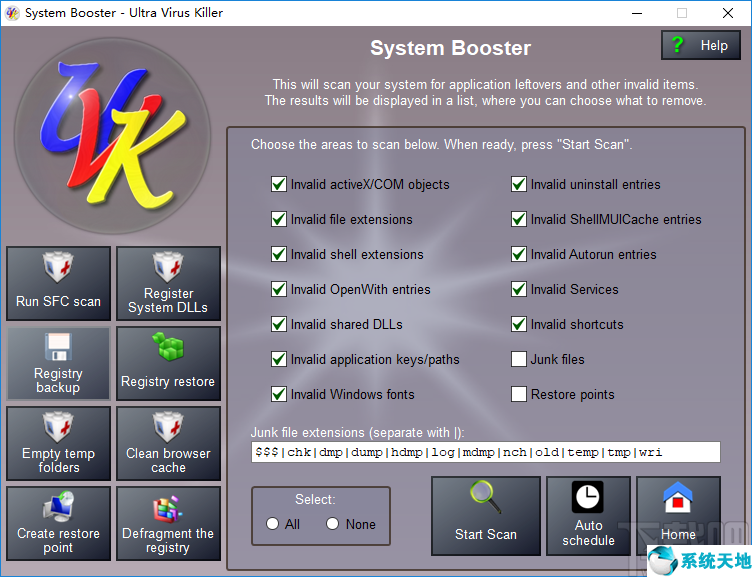Screen dimensions: 752x577
Task: Click the Registry backup floppy disk icon
Action: 58,346
